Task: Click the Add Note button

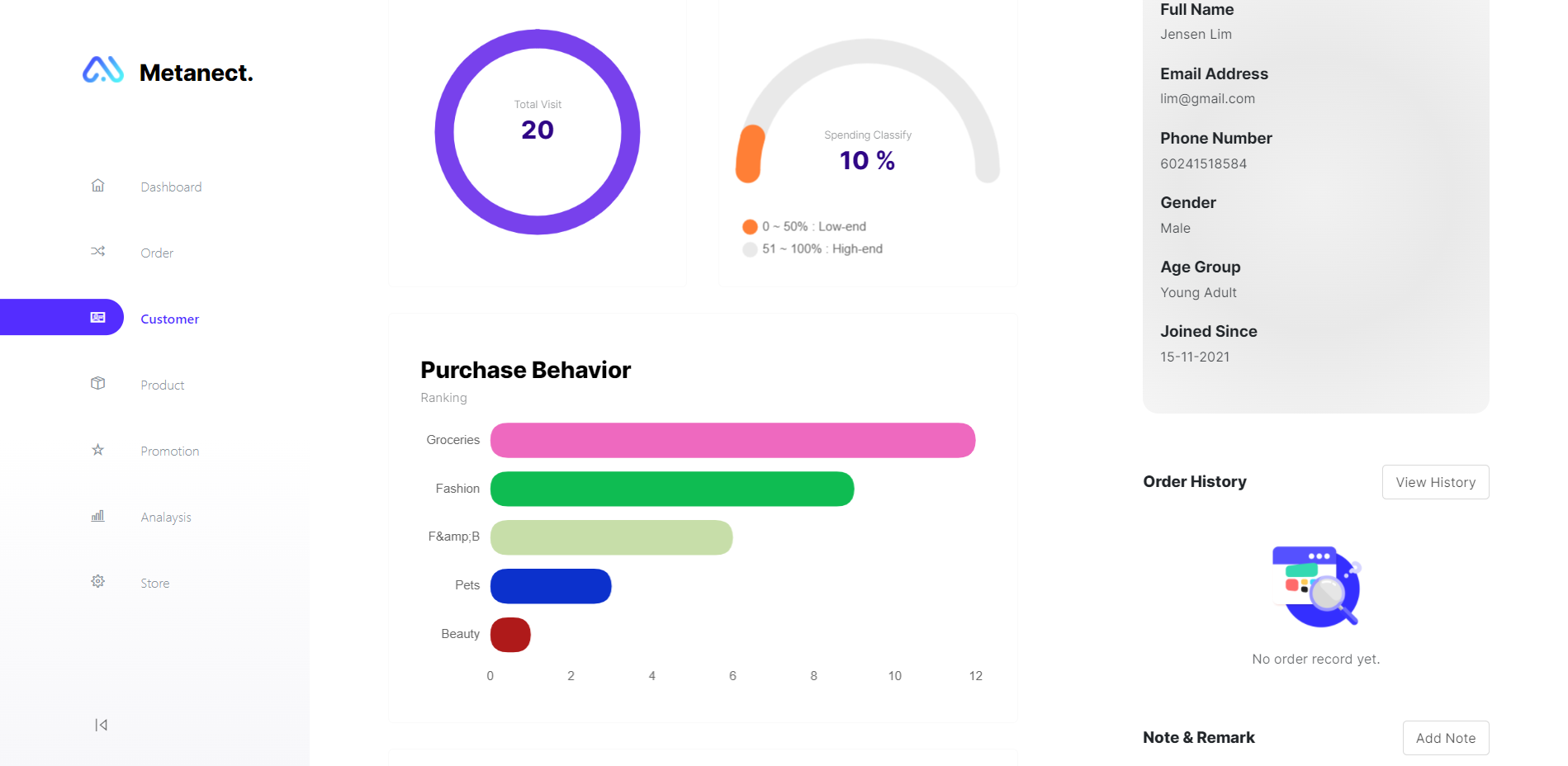Action: click(x=1445, y=738)
